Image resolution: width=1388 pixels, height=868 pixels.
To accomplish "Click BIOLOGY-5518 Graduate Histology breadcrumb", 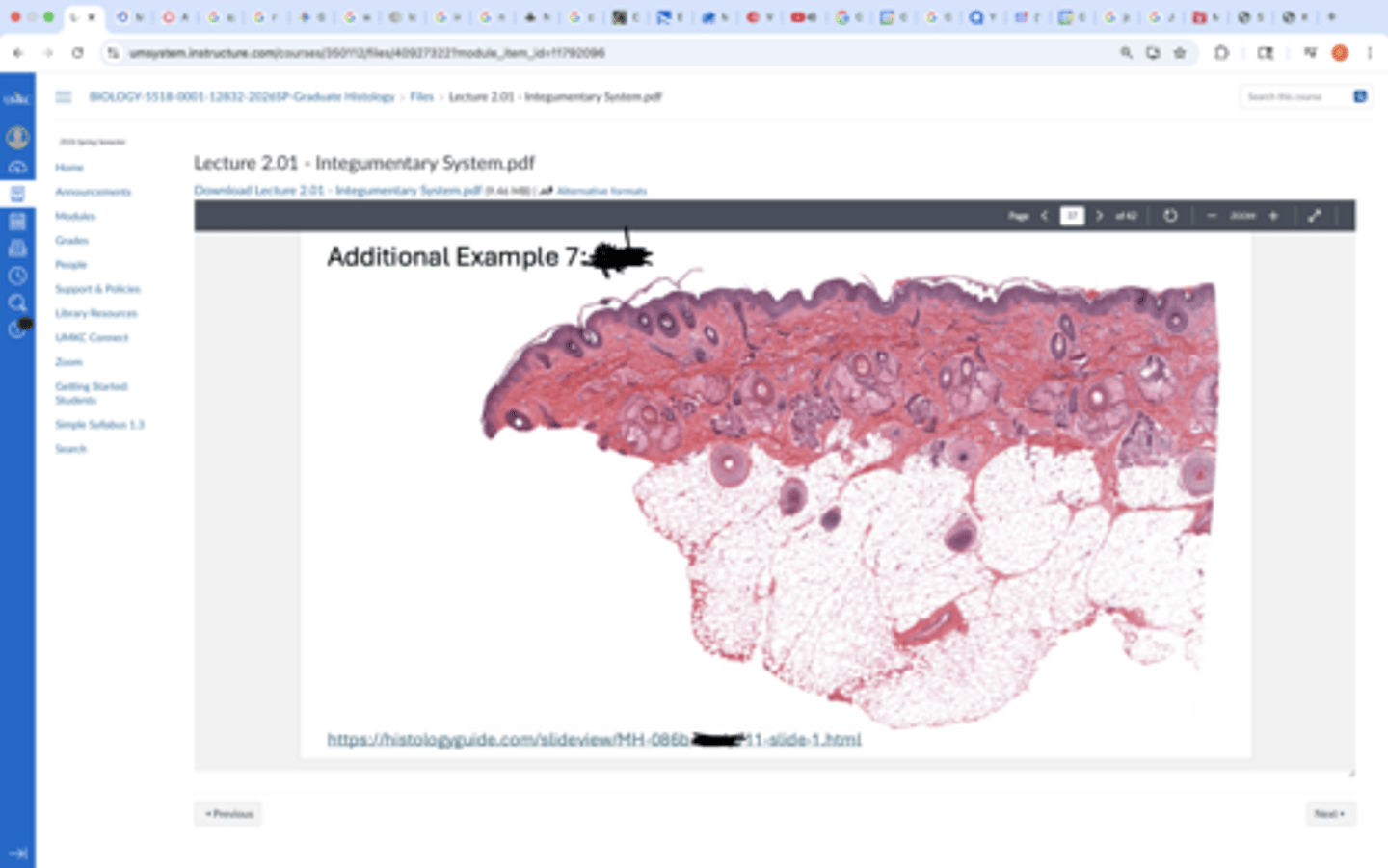I will (242, 96).
